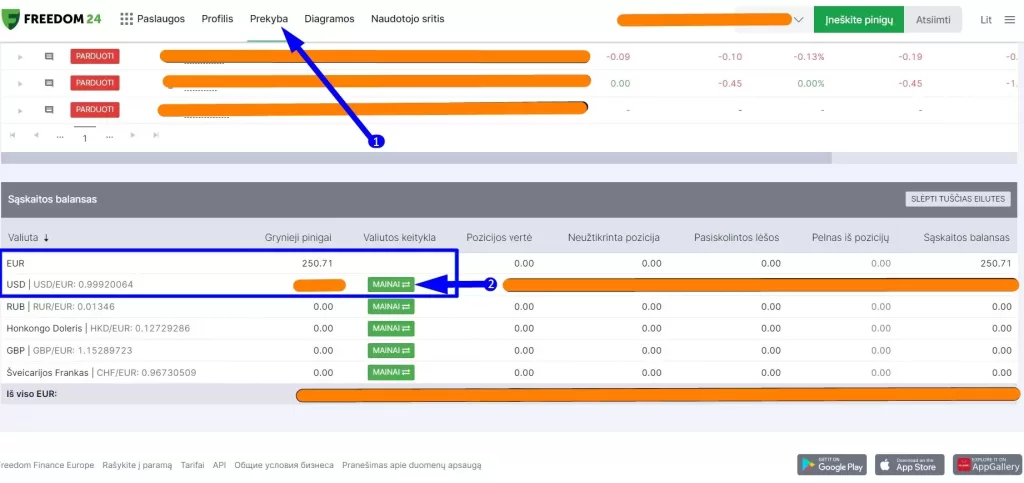Open the API footer link
This screenshot has width=1024, height=483.
coord(219,465)
